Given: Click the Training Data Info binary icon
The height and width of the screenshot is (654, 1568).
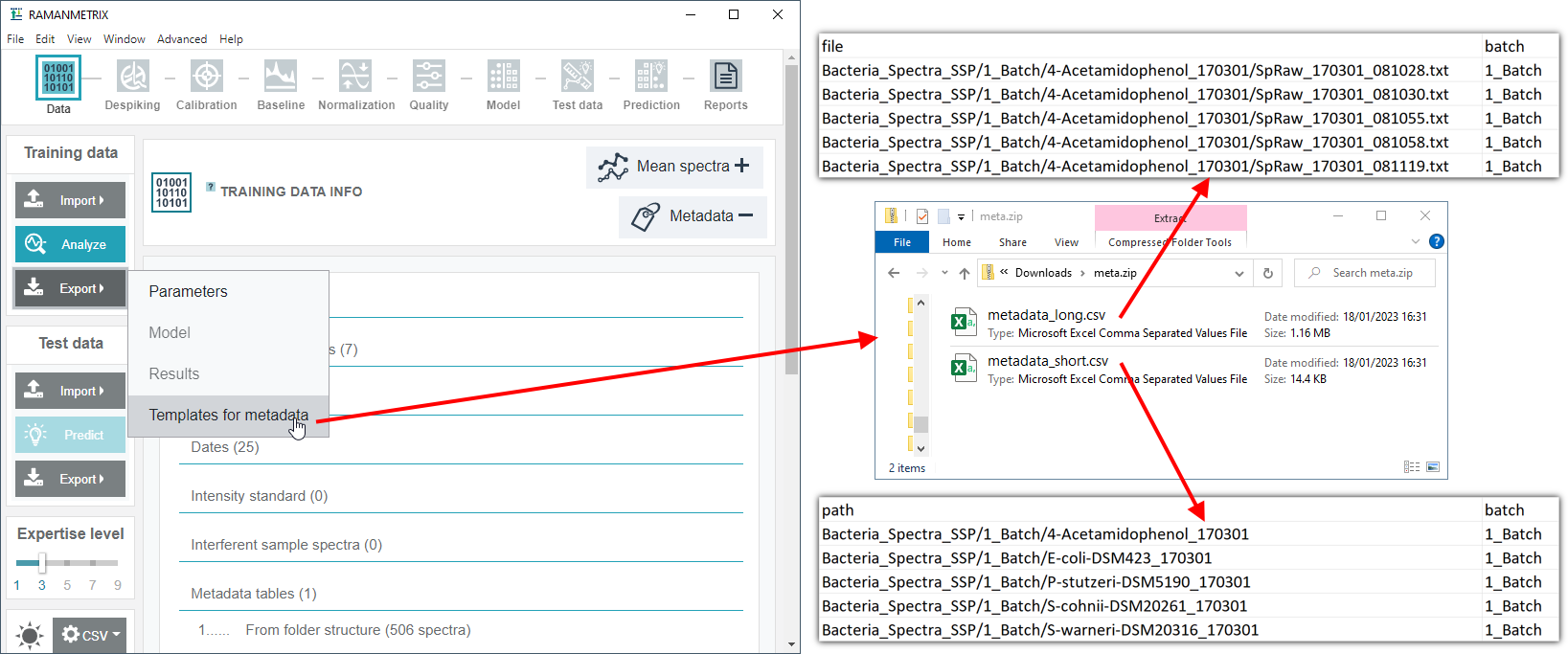Looking at the screenshot, I should (171, 192).
